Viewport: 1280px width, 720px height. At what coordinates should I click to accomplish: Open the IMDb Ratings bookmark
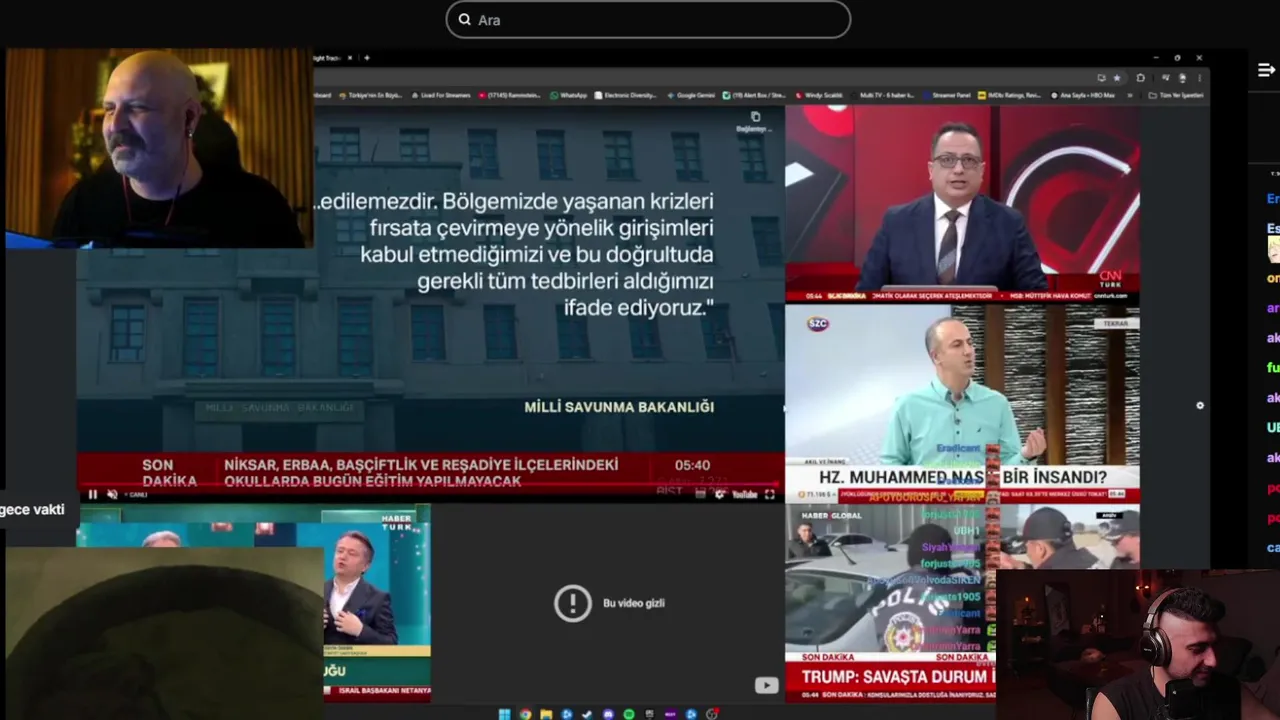click(1010, 95)
